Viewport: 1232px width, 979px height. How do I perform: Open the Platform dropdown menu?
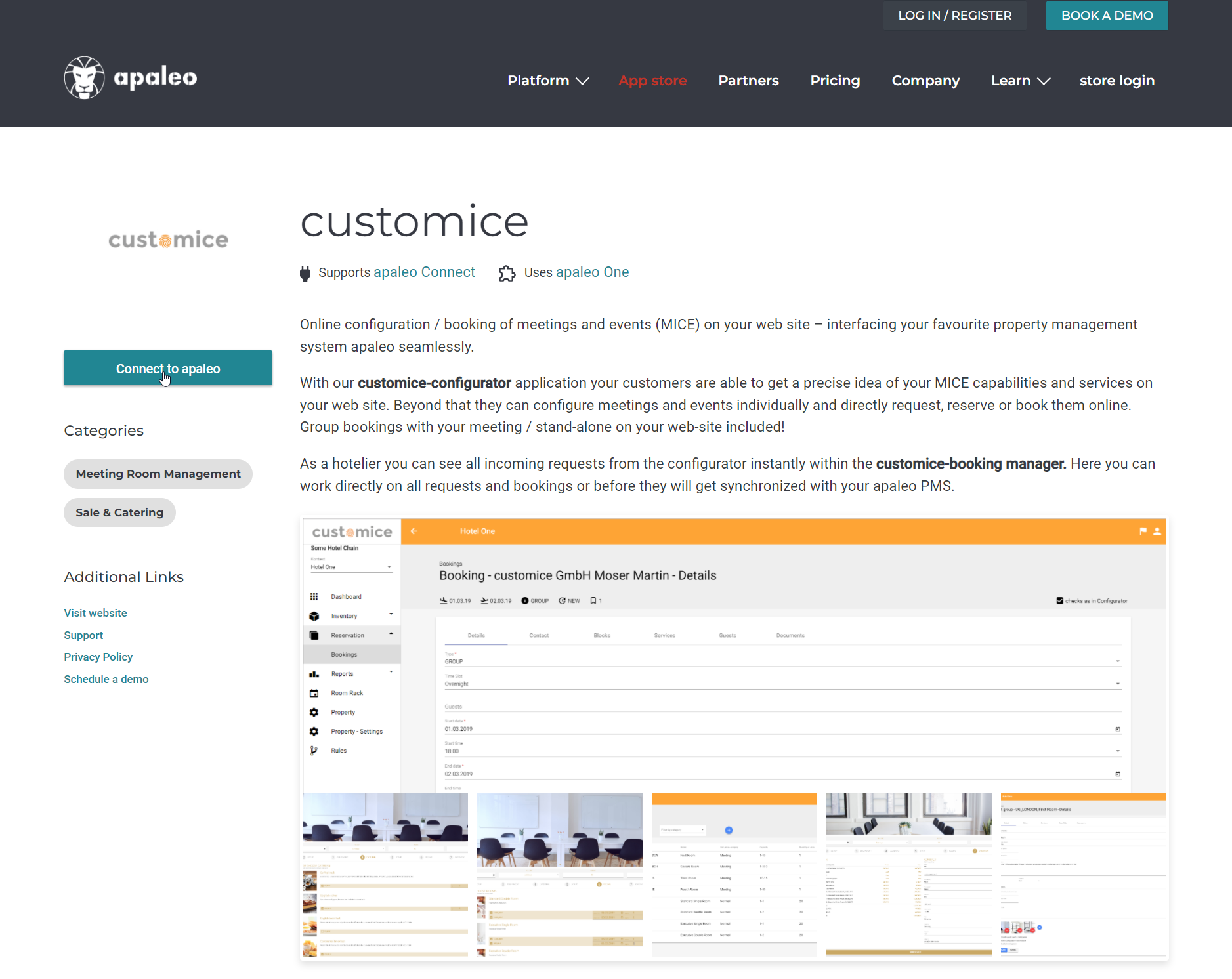[x=548, y=81]
